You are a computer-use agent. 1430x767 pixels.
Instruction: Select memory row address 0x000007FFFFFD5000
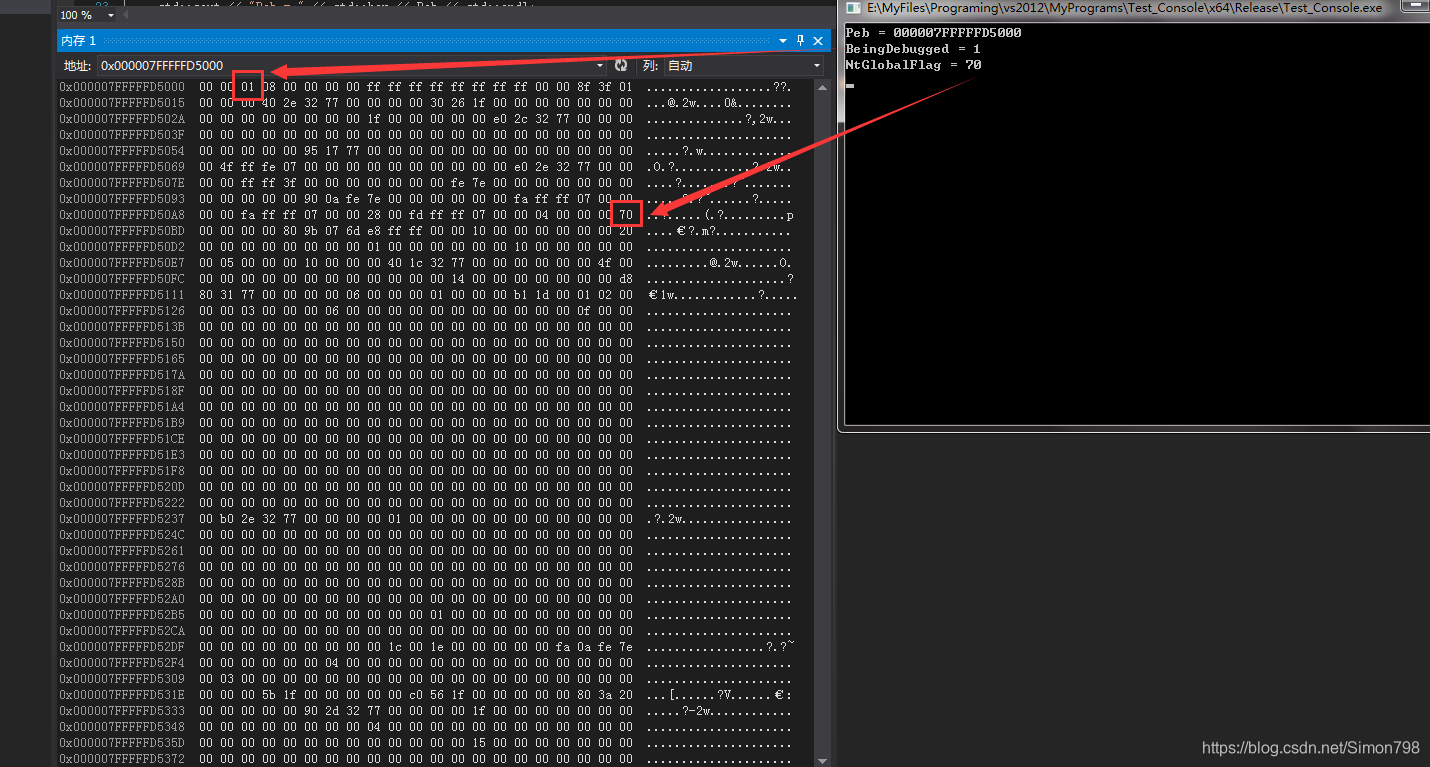pyautogui.click(x=122, y=87)
